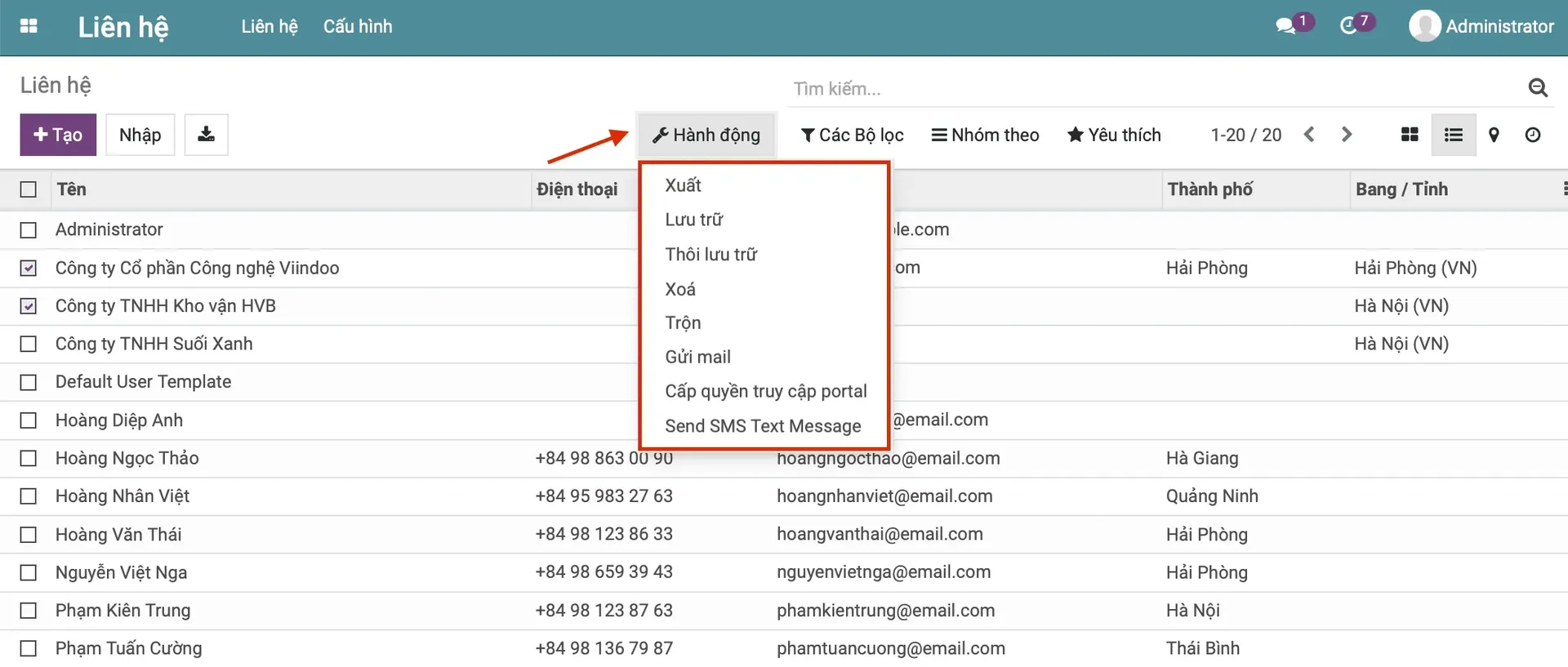Viewport: 1568px width, 667px height.
Task: Switch to kanban view
Action: (1410, 135)
